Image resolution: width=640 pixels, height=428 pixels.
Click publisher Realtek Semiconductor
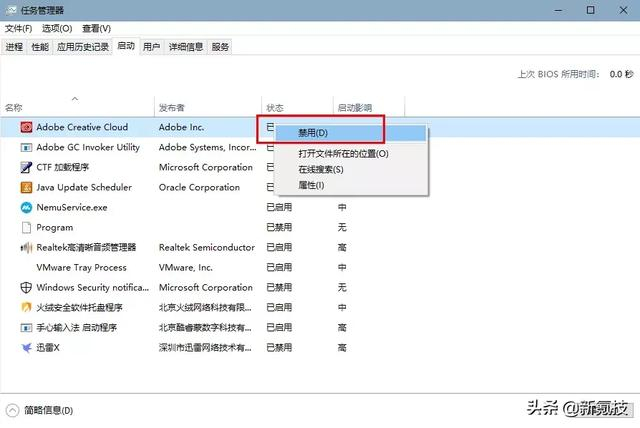pos(207,247)
